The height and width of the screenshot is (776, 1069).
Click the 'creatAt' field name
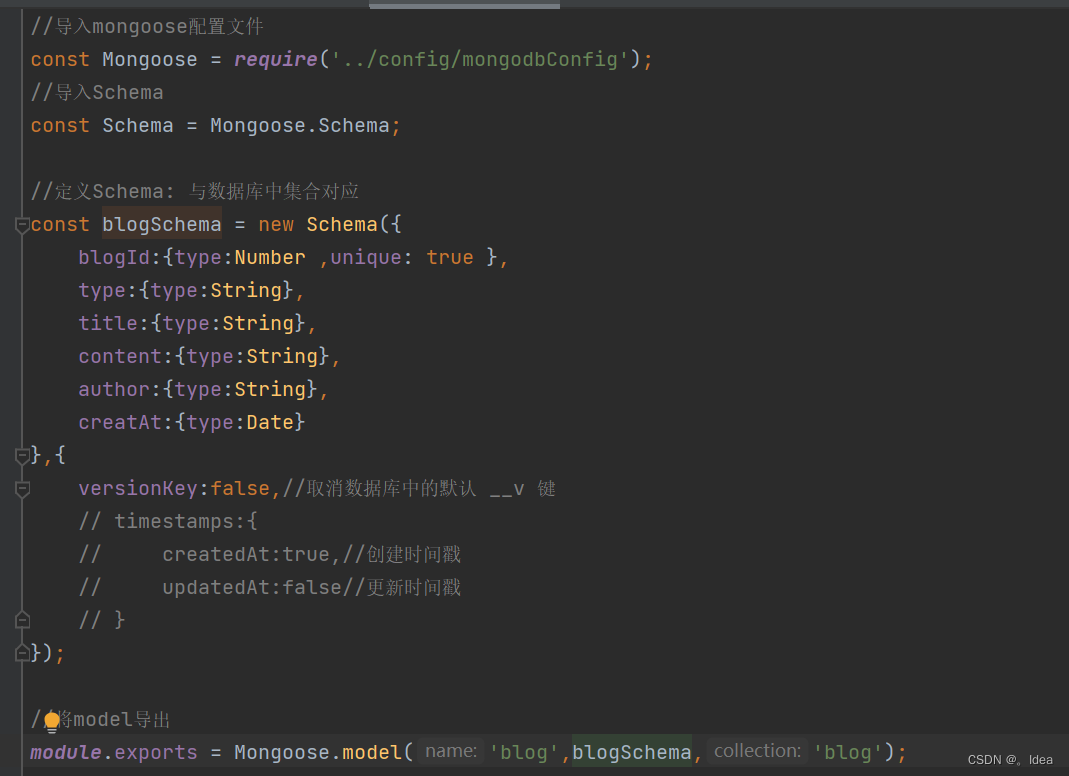point(120,423)
